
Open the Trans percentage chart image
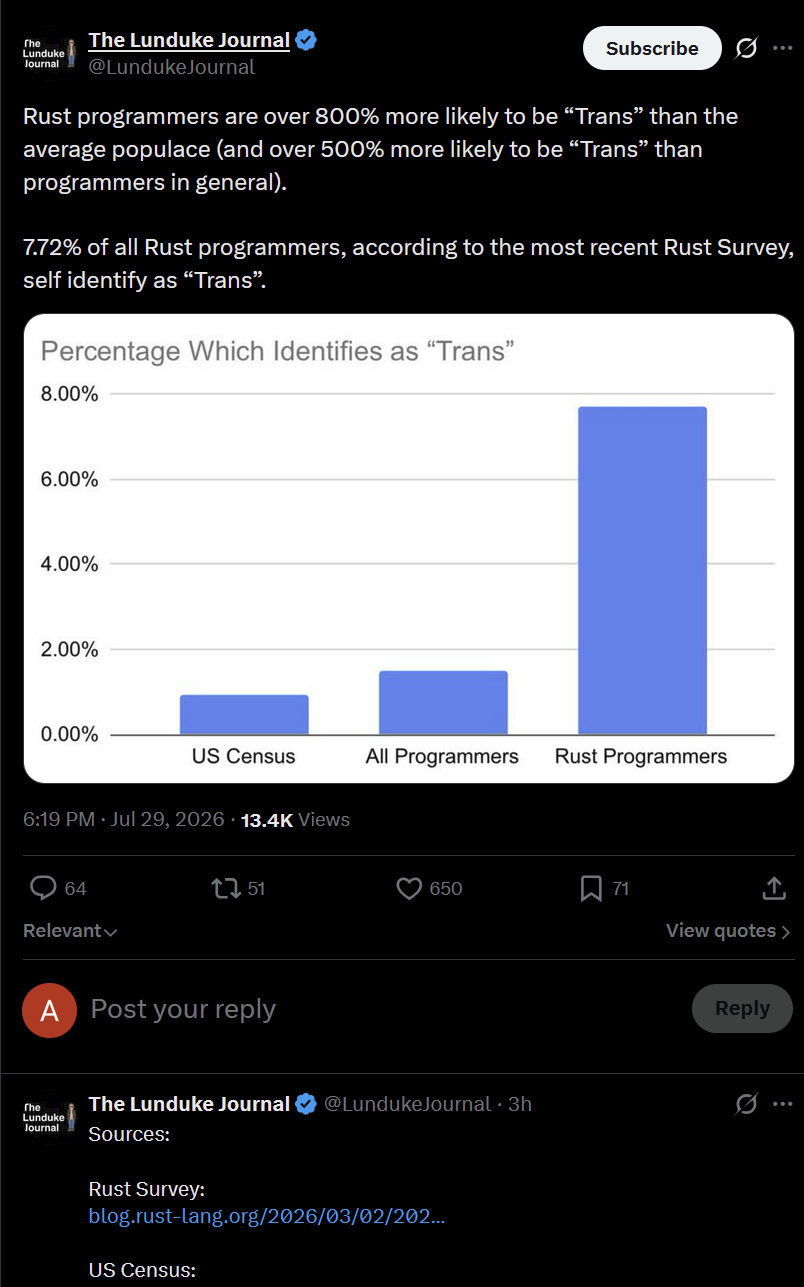pos(409,549)
